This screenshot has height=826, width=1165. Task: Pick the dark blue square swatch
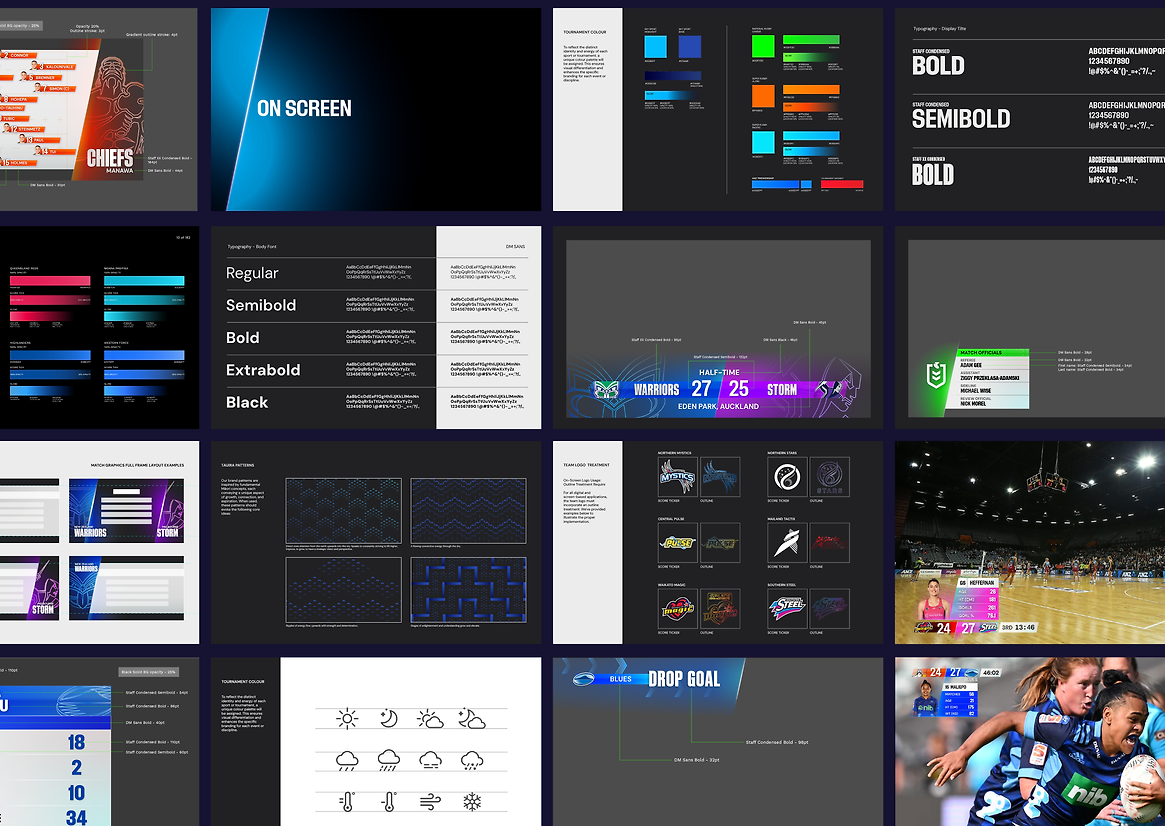pos(689,47)
